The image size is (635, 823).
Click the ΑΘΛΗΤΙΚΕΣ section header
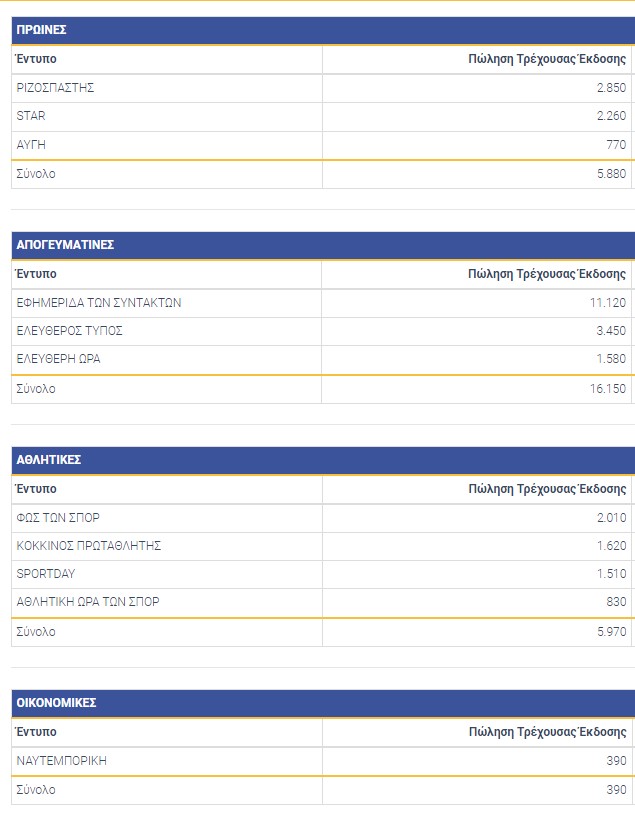(323, 460)
